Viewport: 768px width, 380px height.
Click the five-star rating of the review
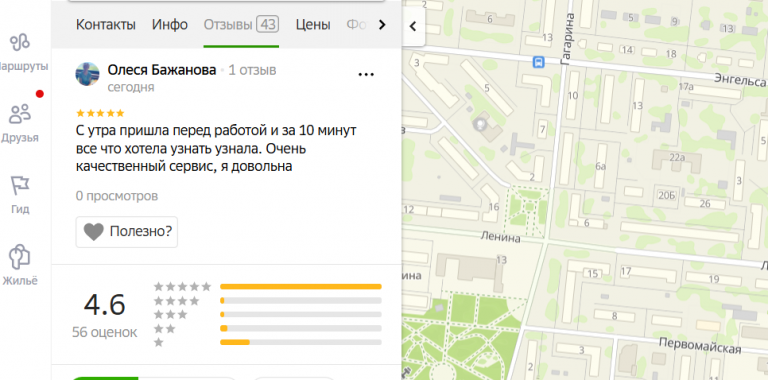tap(100, 113)
